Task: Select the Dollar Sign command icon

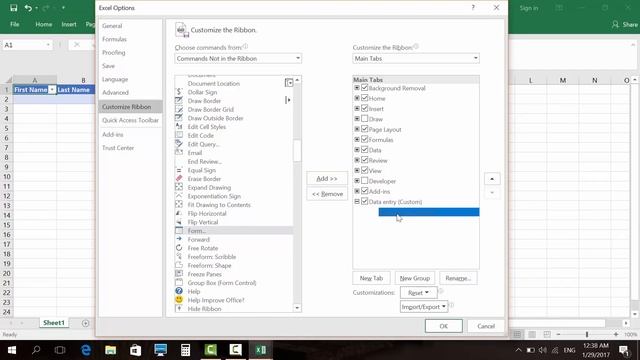Action: point(179,92)
